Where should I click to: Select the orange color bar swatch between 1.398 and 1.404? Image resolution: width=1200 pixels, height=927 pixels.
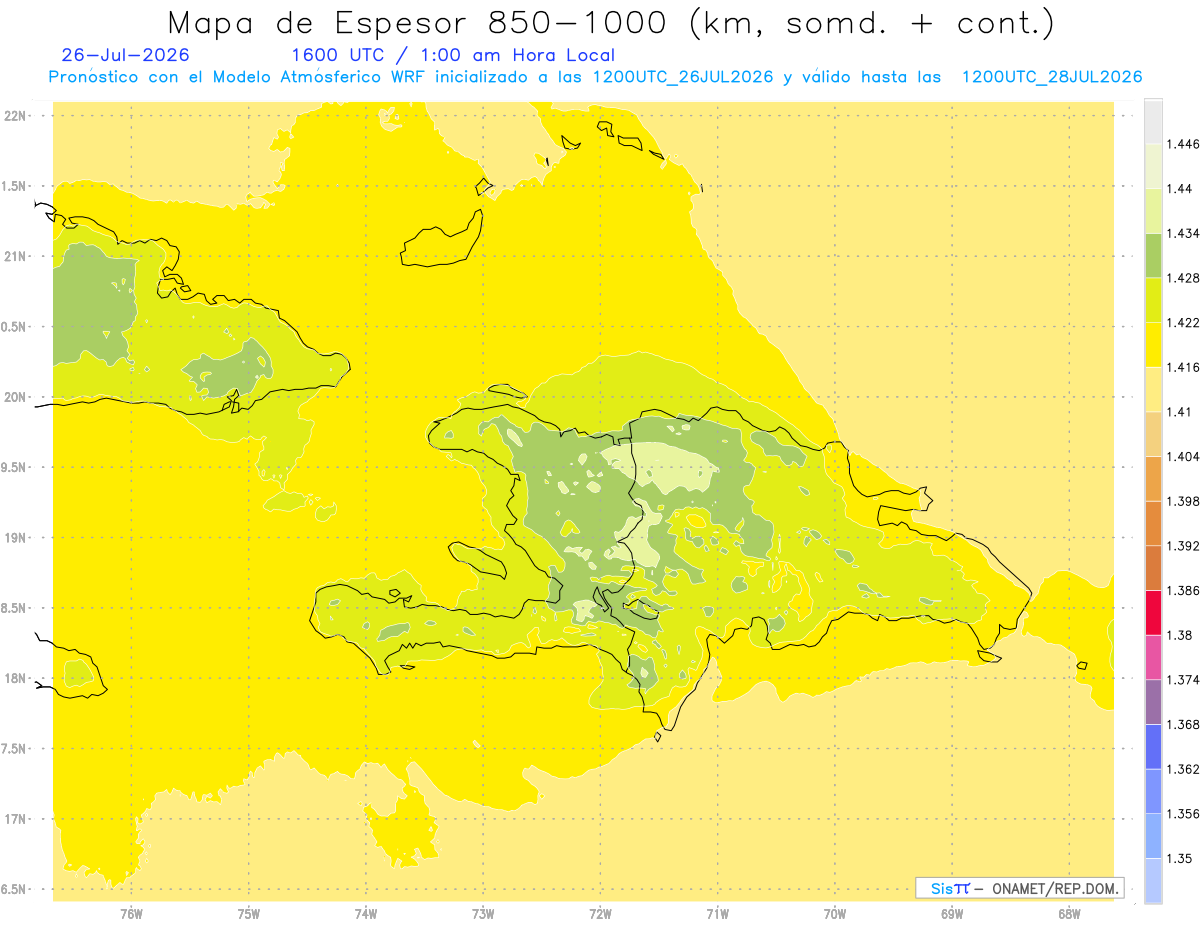[x=1153, y=478]
